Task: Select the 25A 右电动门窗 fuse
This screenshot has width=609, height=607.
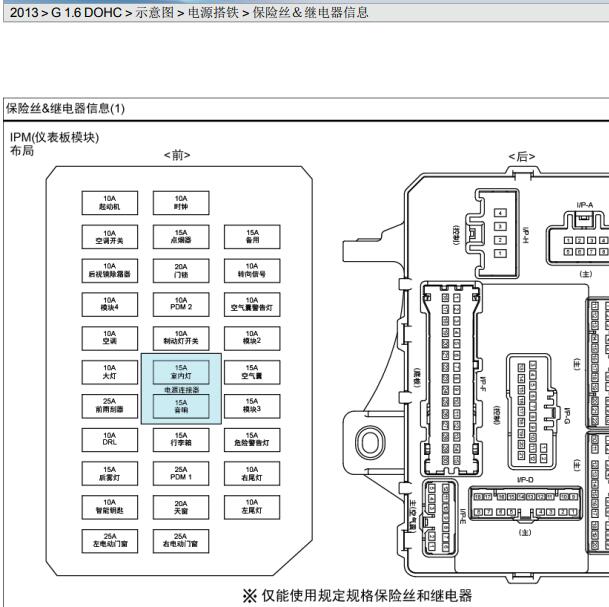Action: [181, 541]
